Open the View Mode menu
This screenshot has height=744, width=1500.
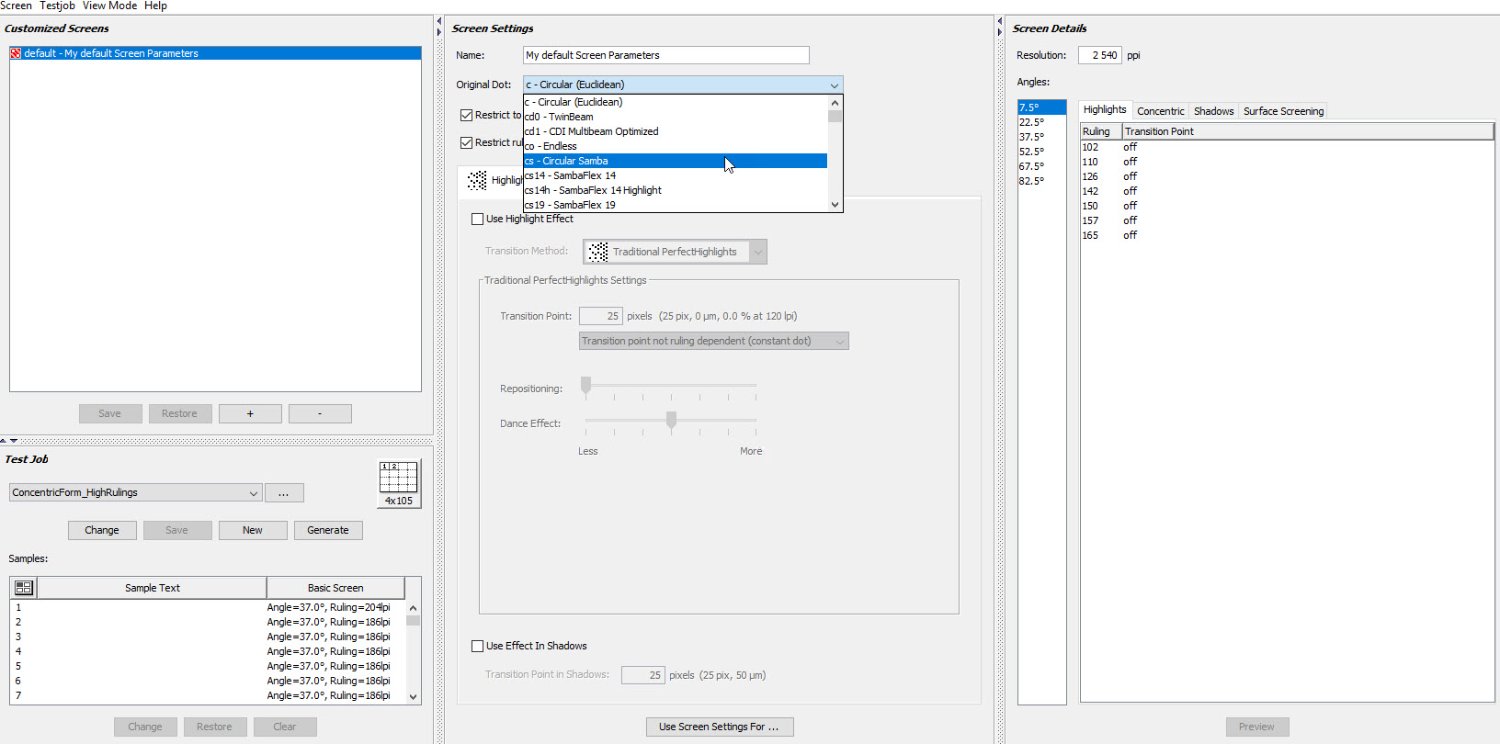pyautogui.click(x=110, y=6)
